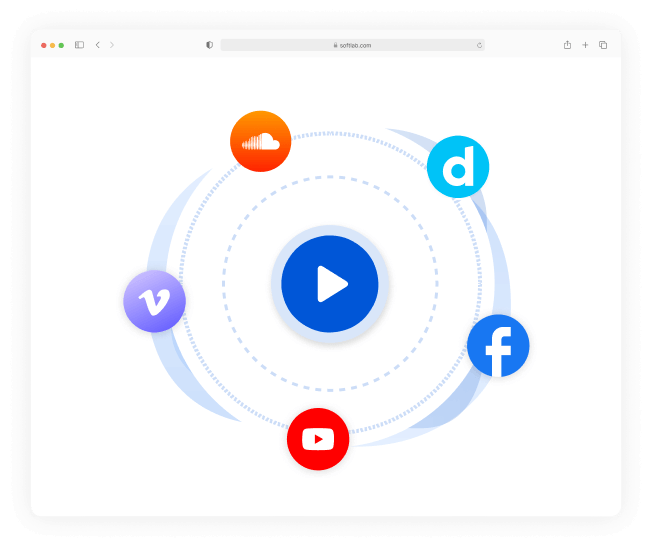Screen dimensions: 652x548
Task: Minimize the window with the yellow button
Action: pyautogui.click(x=52, y=45)
